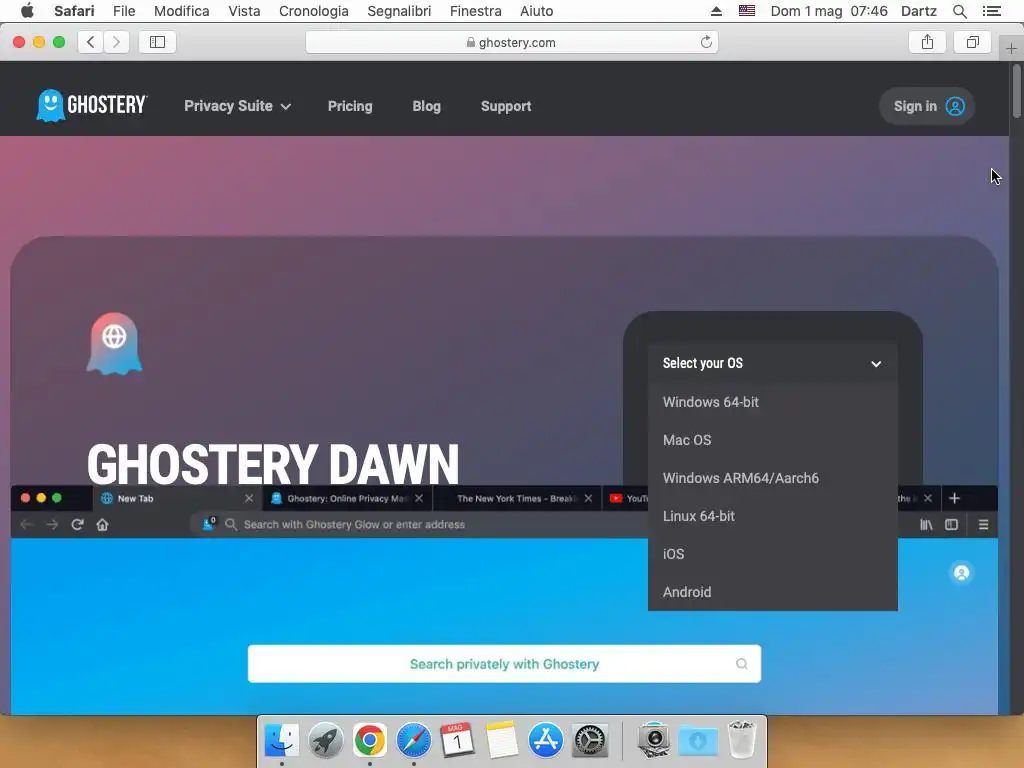Show all tabs overview button
The image size is (1024, 768).
click(x=972, y=42)
